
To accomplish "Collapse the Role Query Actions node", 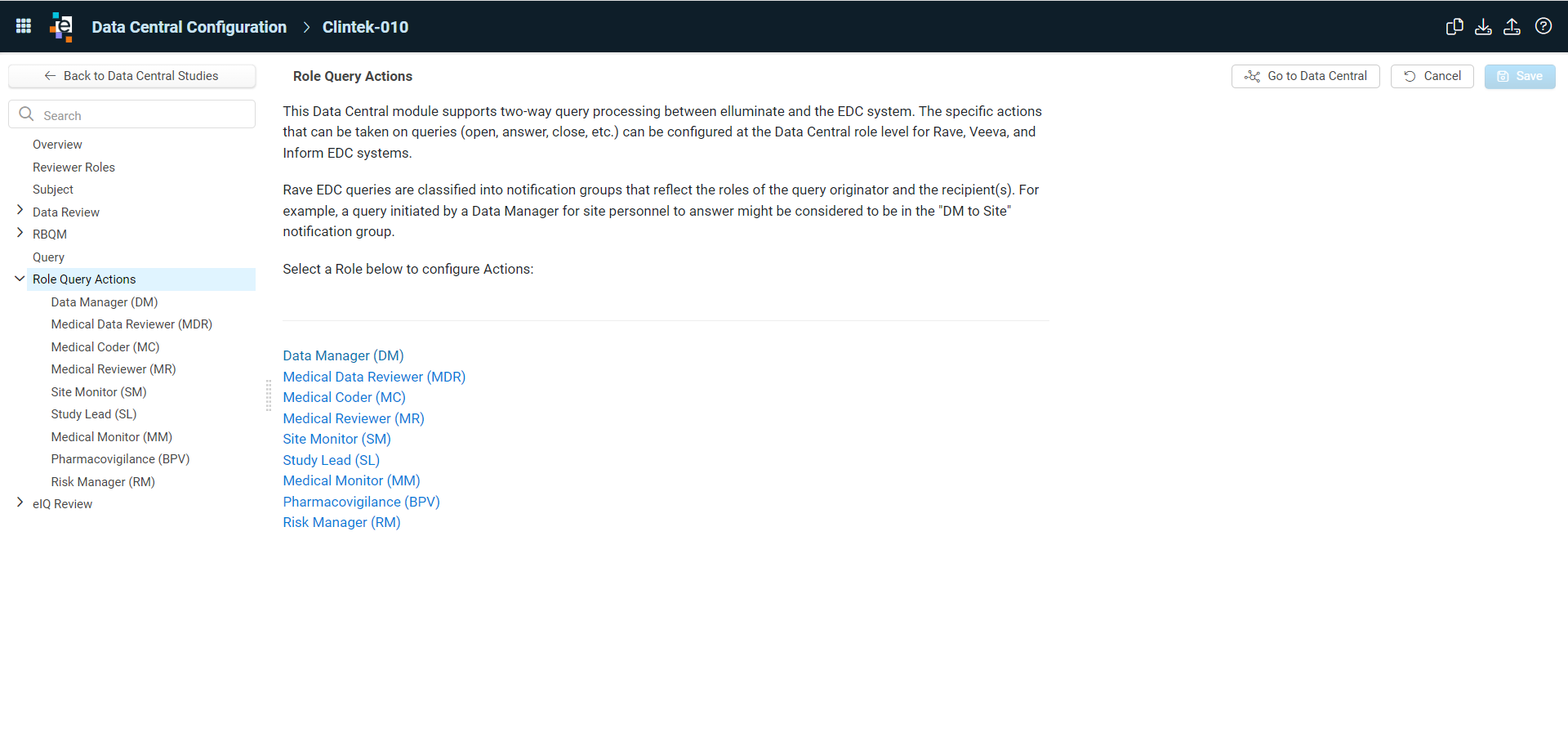I will (20, 279).
